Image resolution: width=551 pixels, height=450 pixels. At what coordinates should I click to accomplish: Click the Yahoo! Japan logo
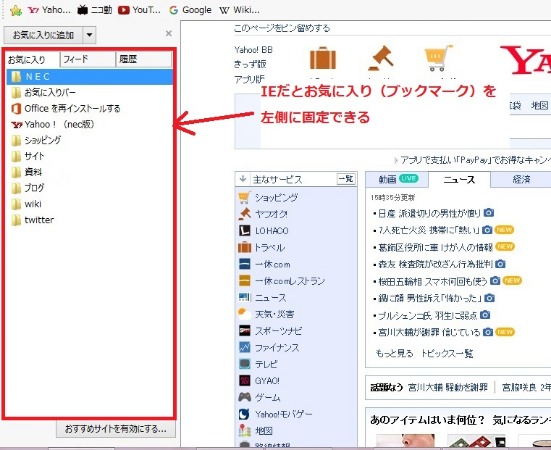click(x=526, y=60)
